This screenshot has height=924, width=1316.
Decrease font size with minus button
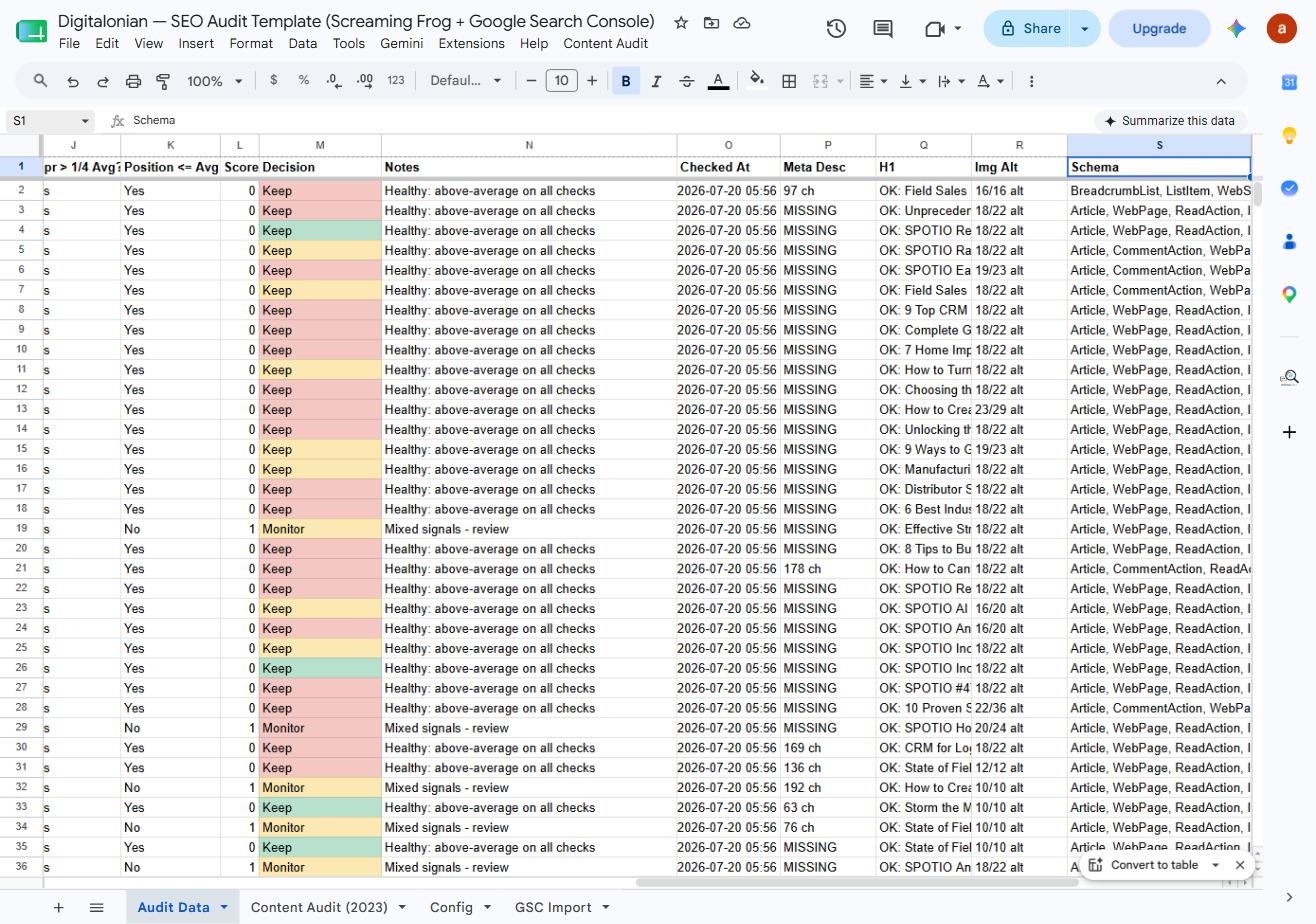click(x=531, y=81)
